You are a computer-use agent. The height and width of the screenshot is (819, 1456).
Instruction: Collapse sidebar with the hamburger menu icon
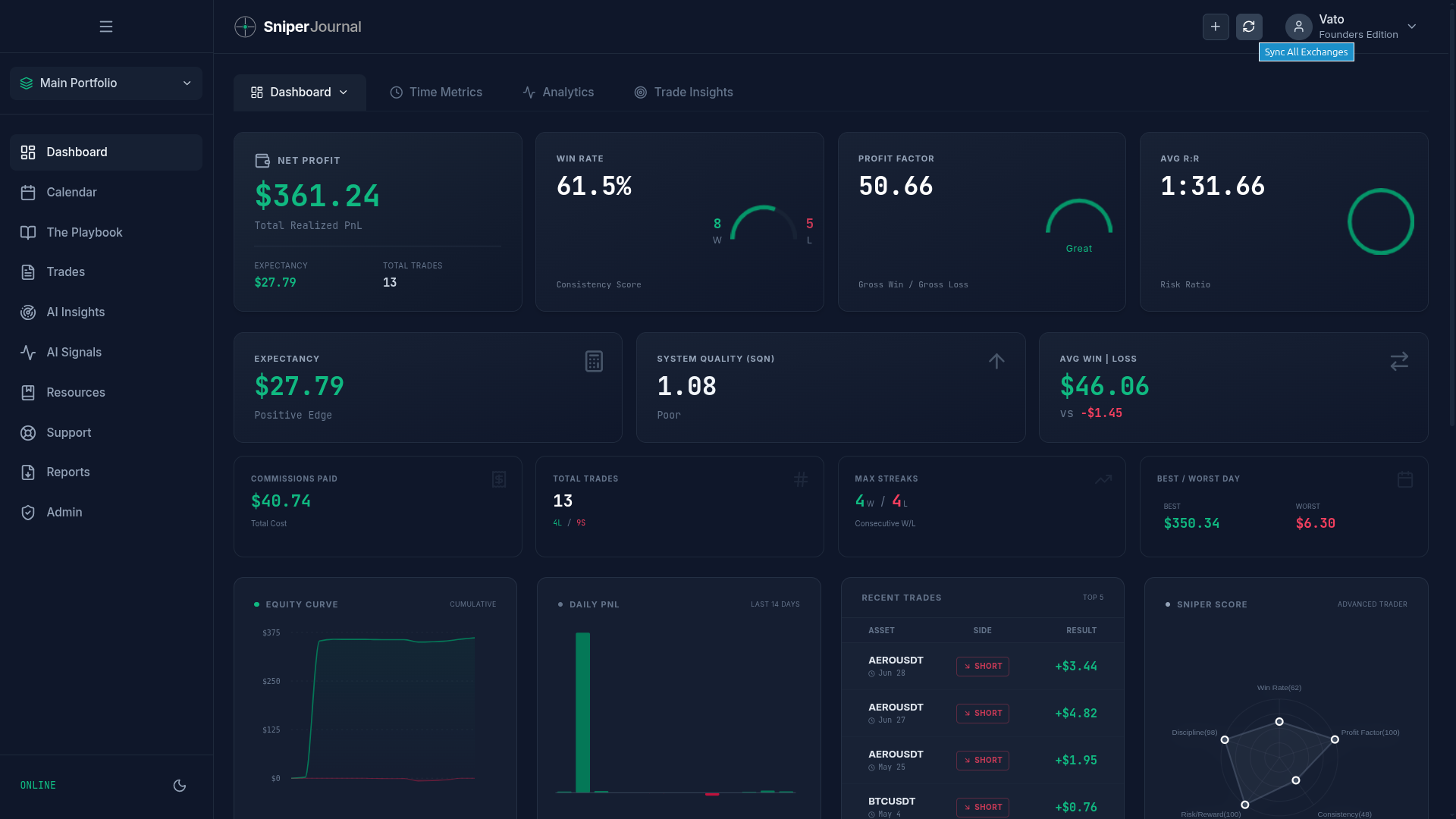(106, 27)
